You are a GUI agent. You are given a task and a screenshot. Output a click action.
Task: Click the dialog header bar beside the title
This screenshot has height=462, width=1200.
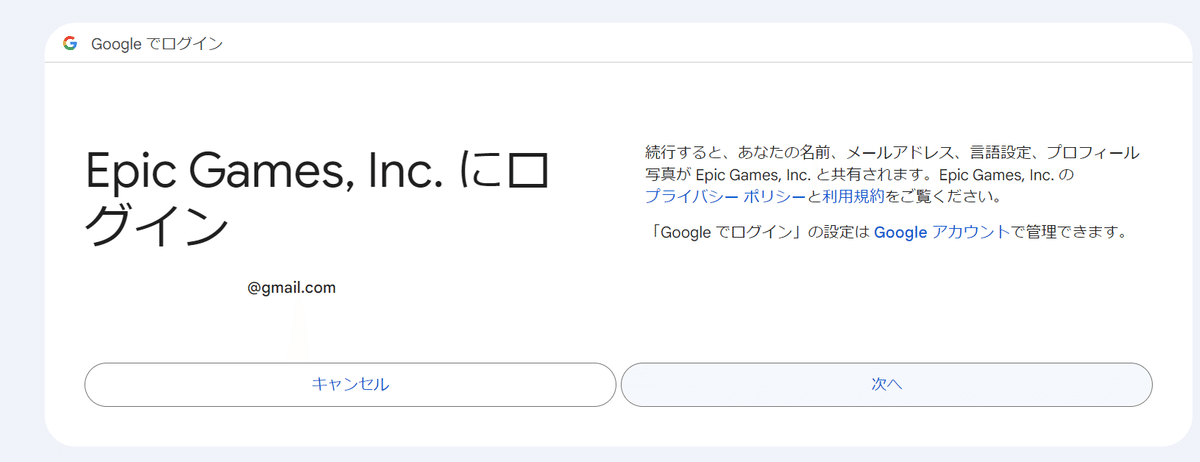(x=700, y=44)
